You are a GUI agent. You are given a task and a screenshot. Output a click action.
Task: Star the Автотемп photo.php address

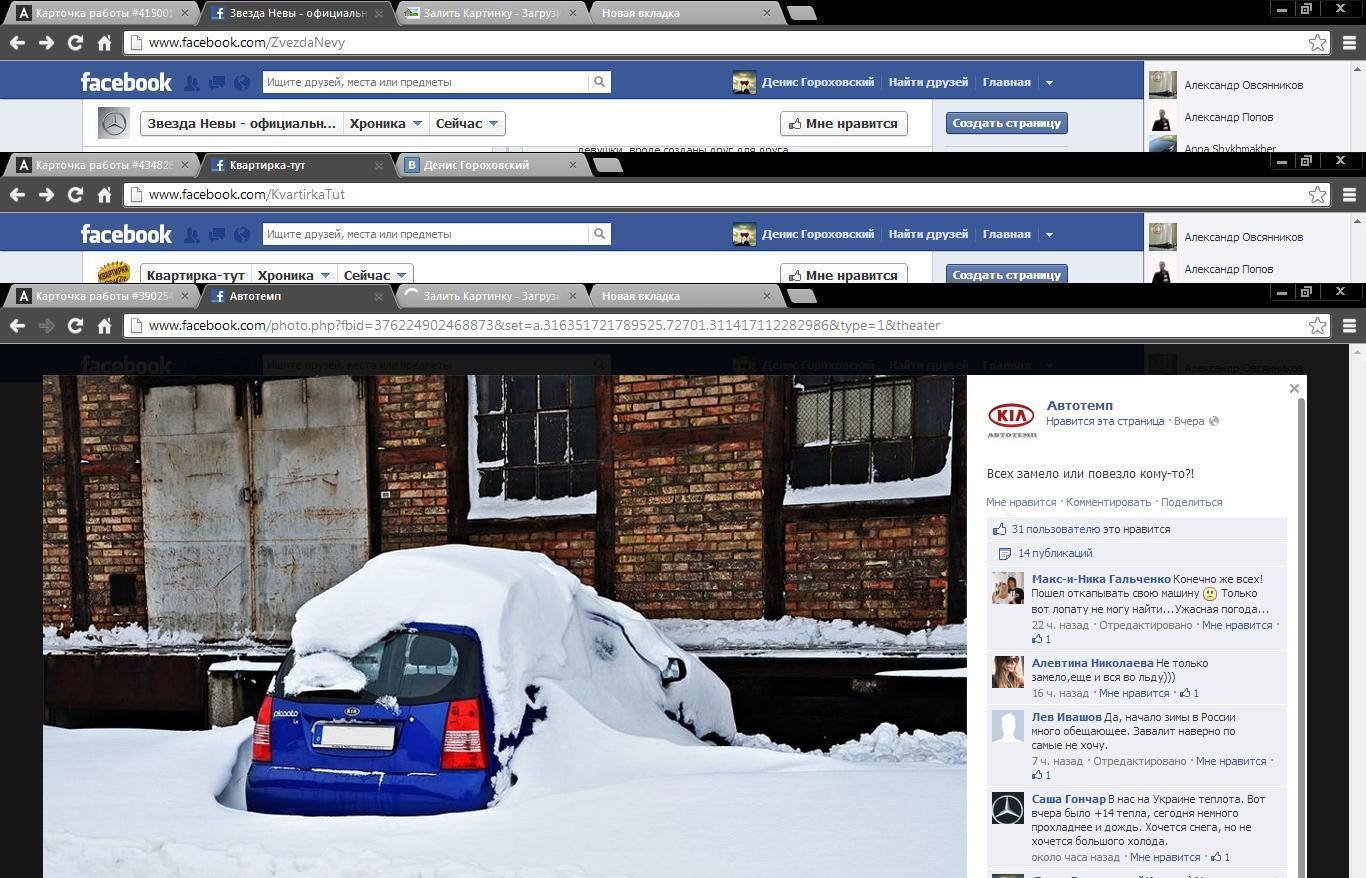point(1318,326)
